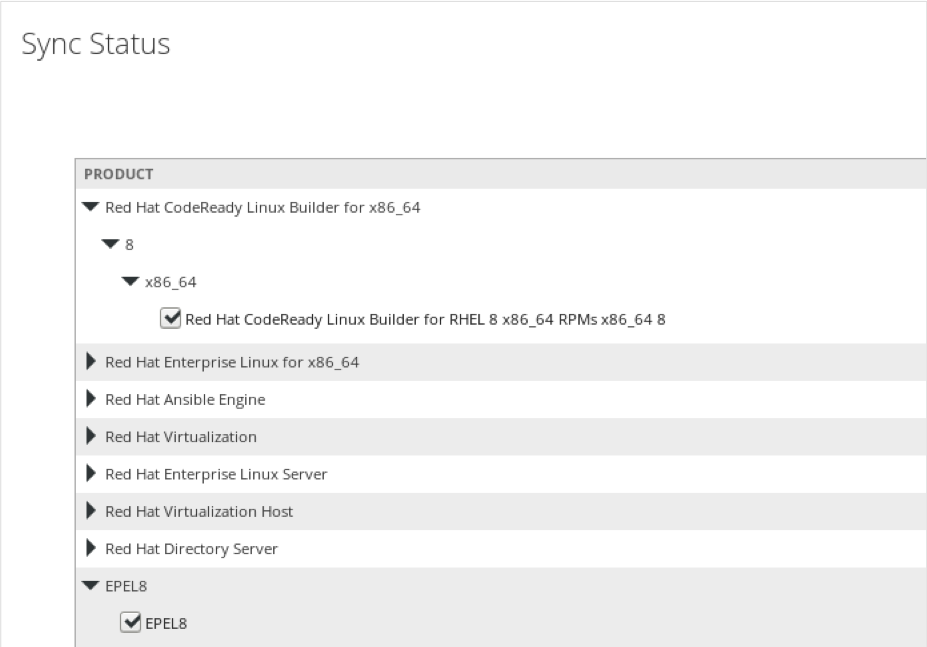Expand Red Hat Virtualization Host arrow
Screen dimensions: 927x647
click(x=93, y=511)
